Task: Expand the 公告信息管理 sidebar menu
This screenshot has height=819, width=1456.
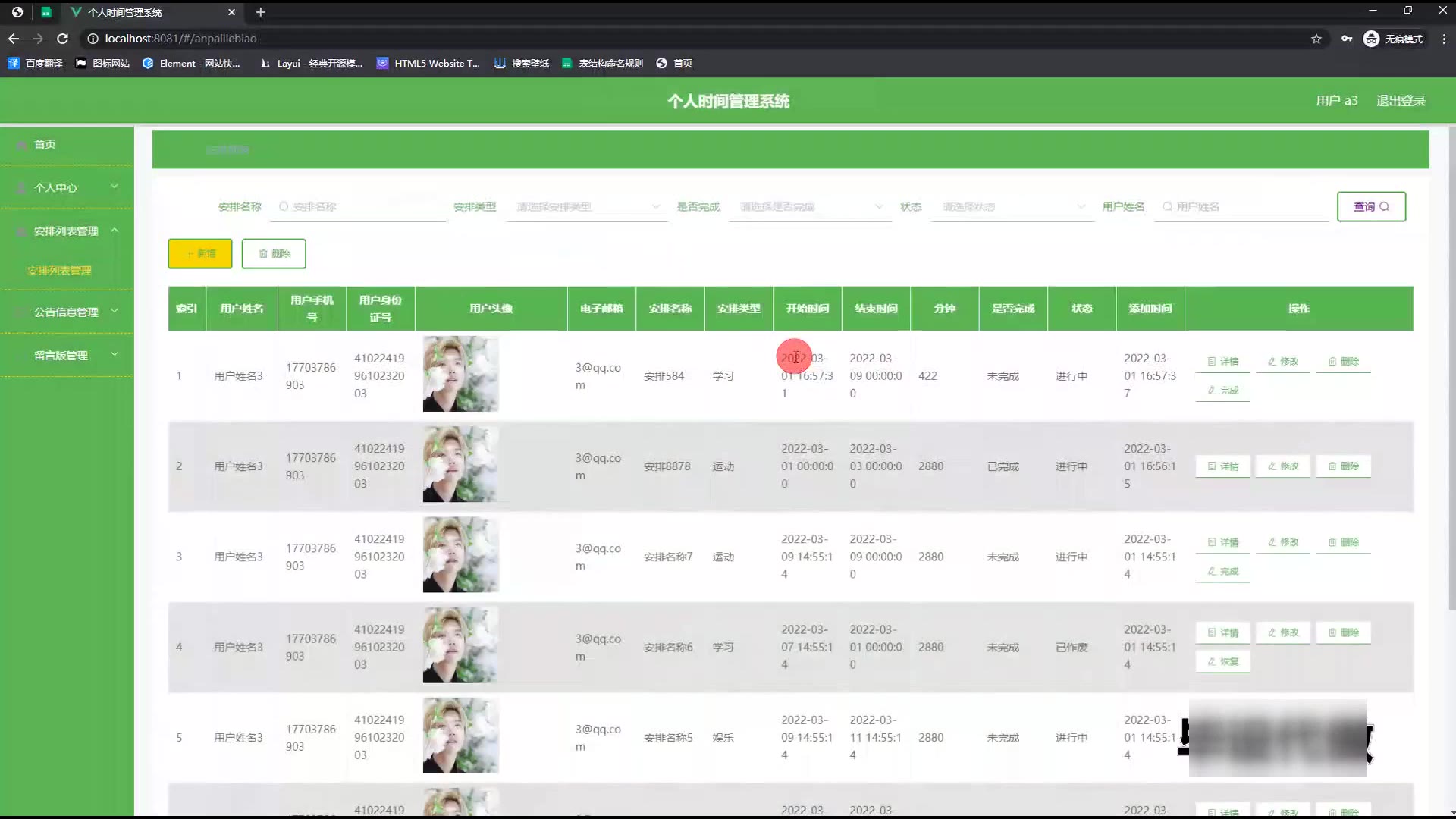Action: [67, 312]
